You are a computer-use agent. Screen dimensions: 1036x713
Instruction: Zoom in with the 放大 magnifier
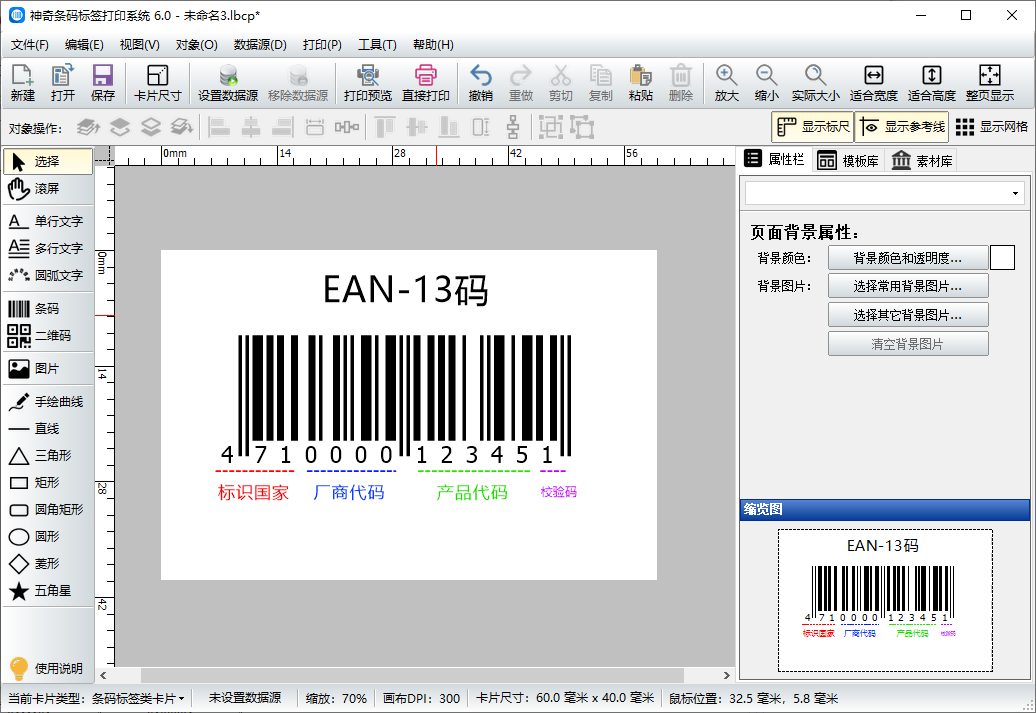point(726,83)
